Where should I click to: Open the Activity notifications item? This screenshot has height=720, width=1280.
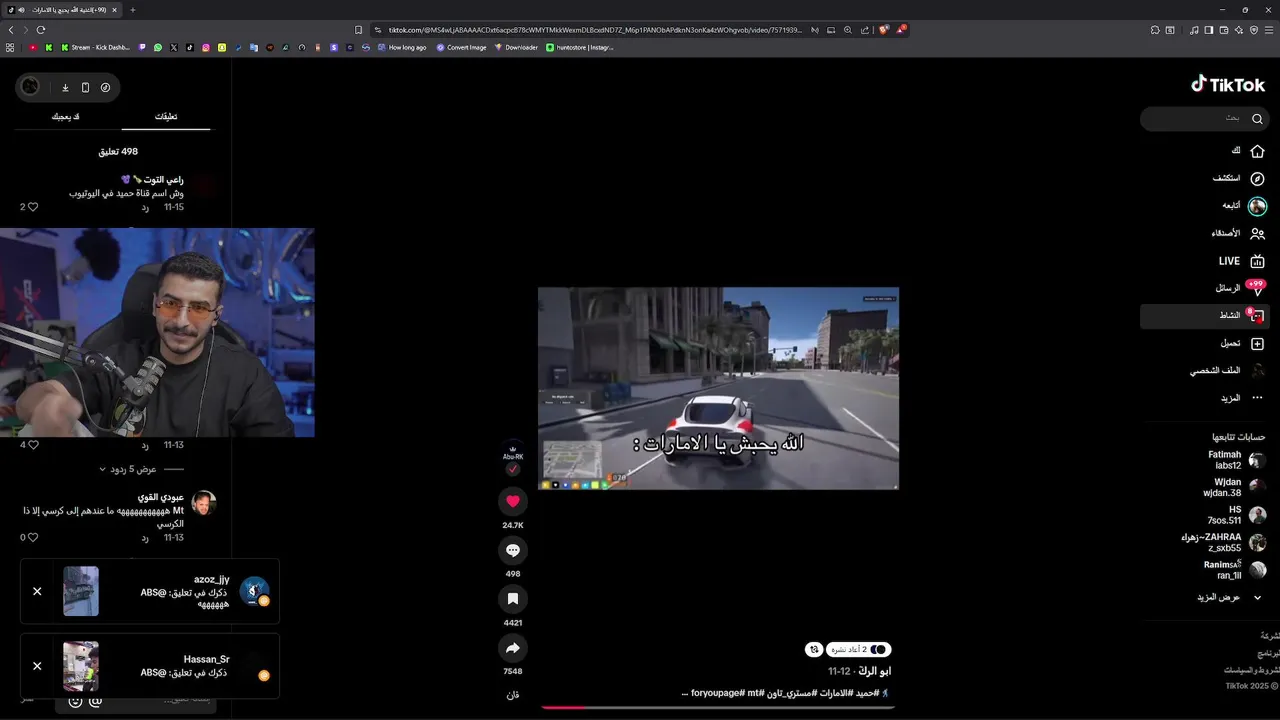tap(1206, 316)
